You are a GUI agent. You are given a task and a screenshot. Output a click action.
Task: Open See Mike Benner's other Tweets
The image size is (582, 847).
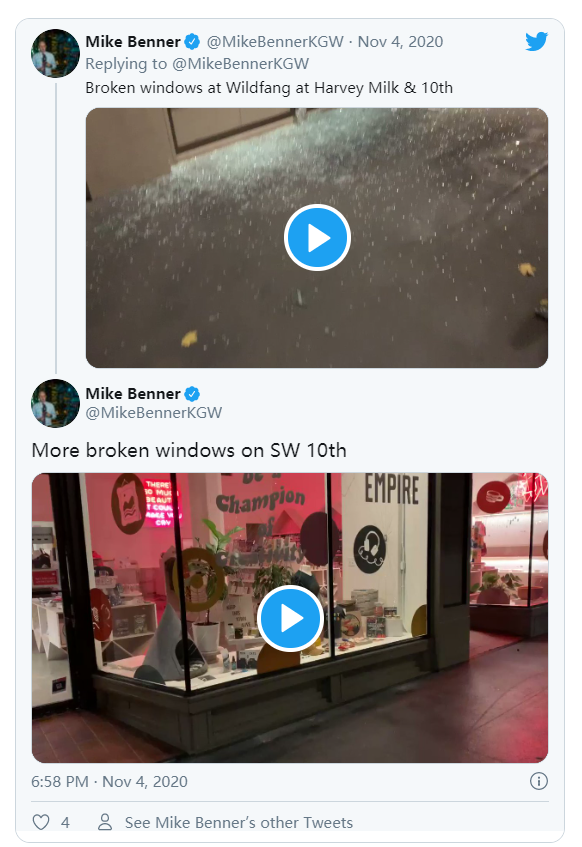pos(238,823)
